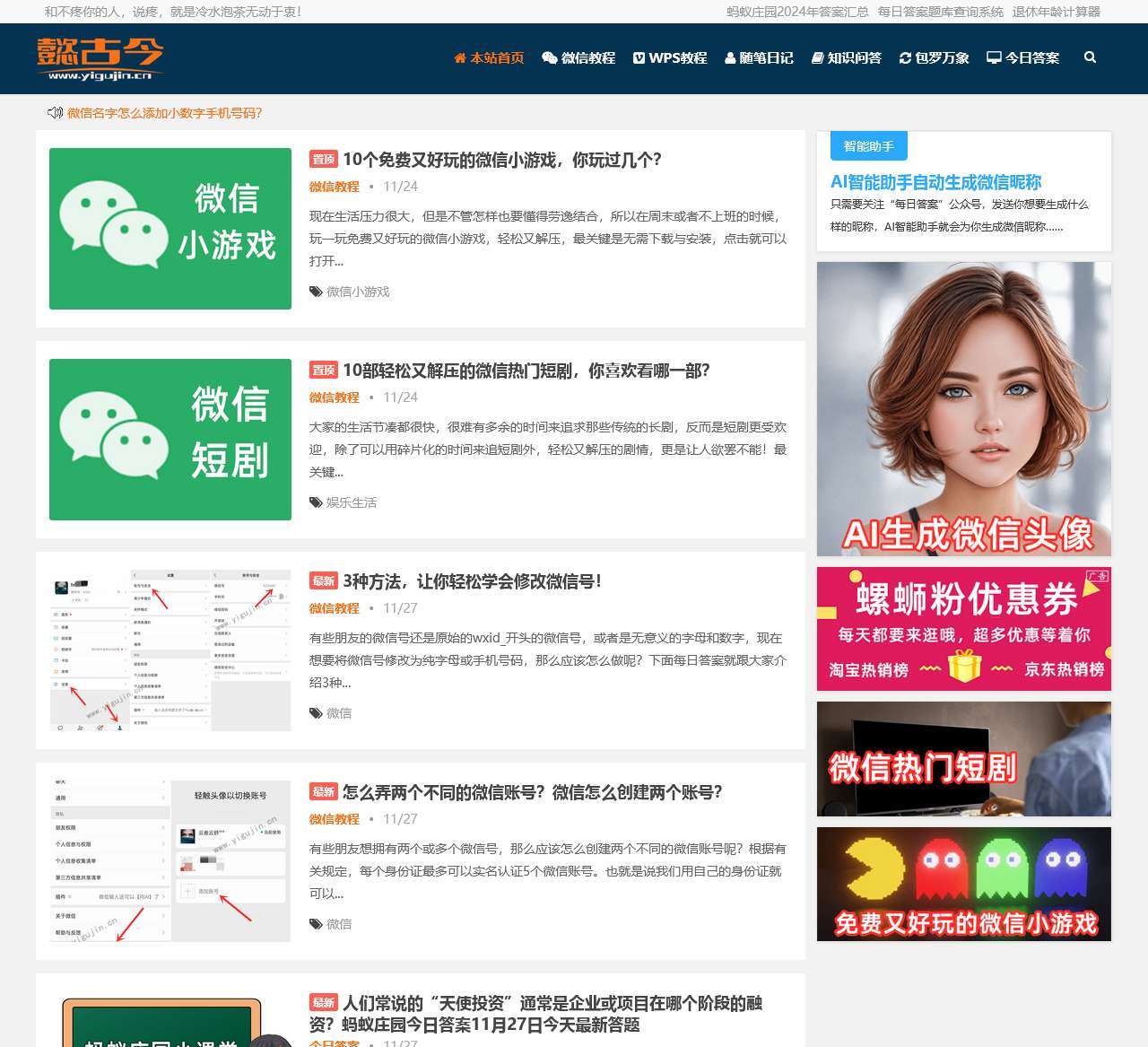The image size is (1148, 1047).
Task: Click 微信教程 category under the 小游戏 article
Action: [x=335, y=187]
